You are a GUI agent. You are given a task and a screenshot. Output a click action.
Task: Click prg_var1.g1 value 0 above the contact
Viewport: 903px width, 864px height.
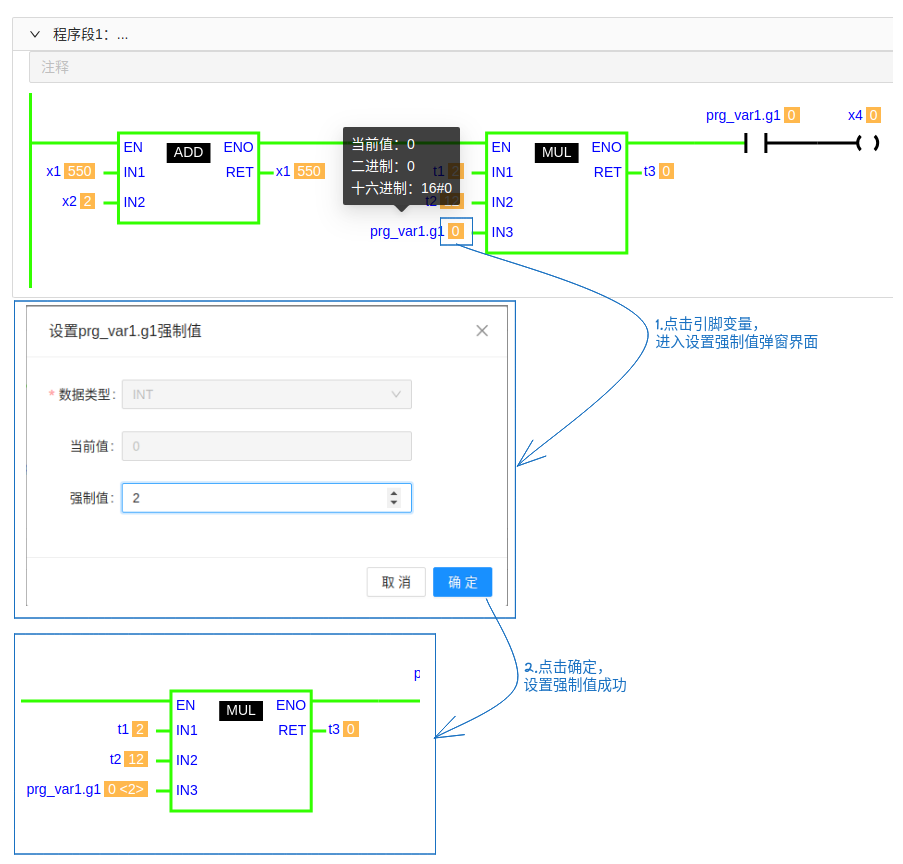(792, 115)
